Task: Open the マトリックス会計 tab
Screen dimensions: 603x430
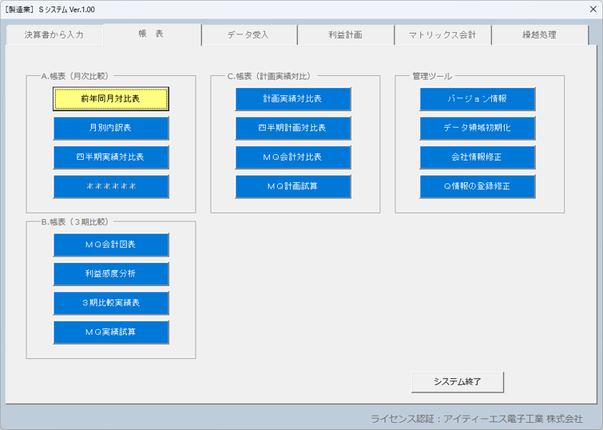Action: pos(442,35)
